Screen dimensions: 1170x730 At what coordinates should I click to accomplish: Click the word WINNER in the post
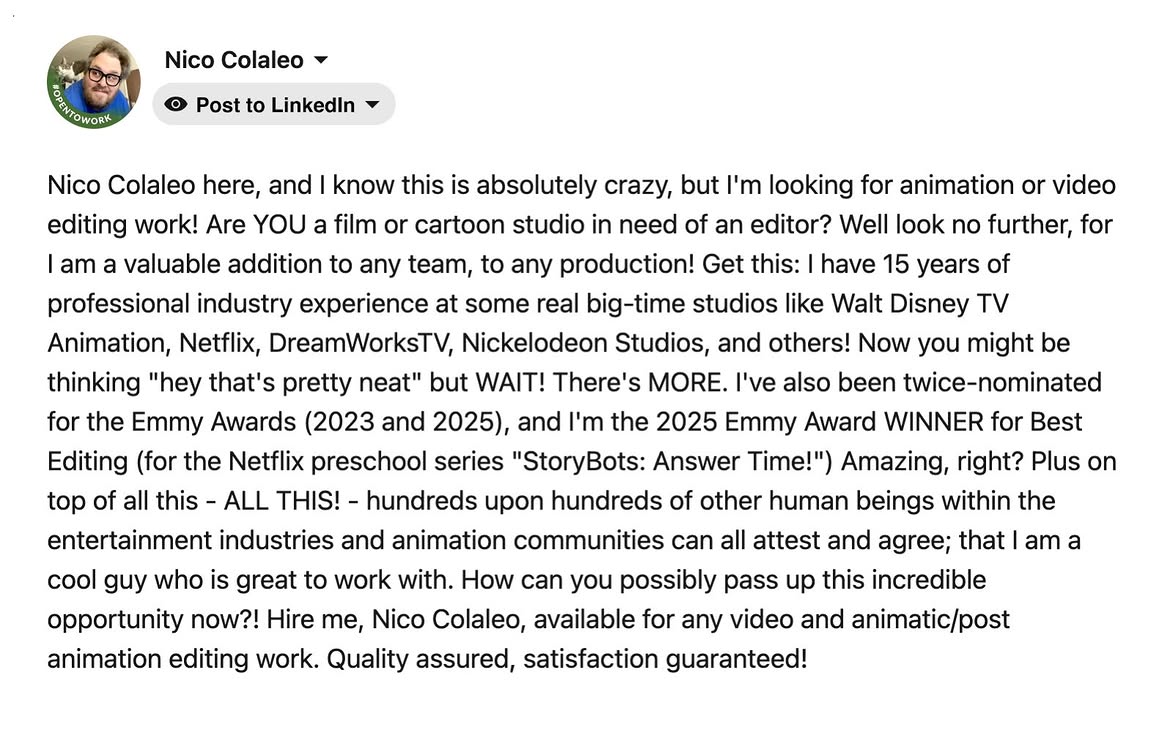coord(933,422)
